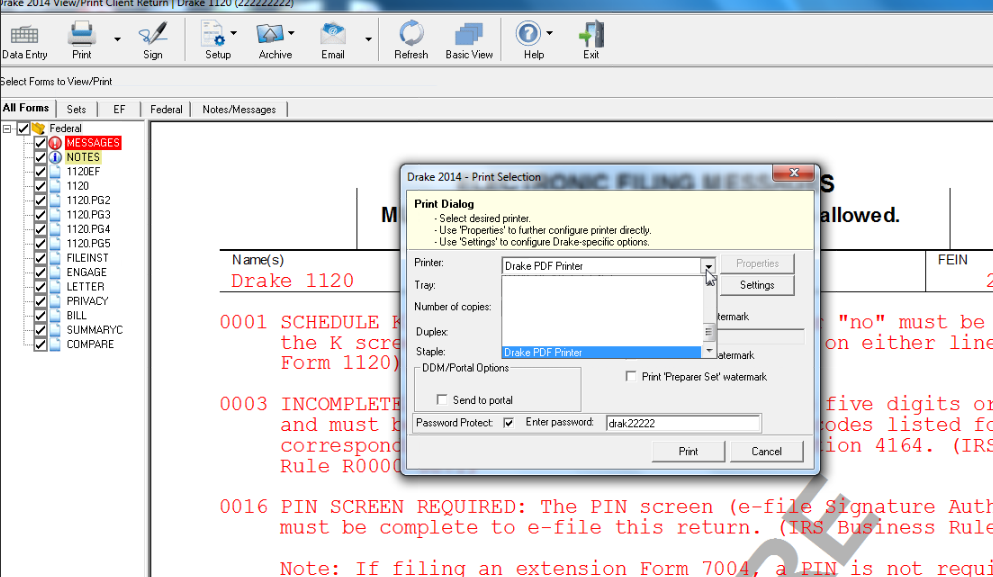Viewport: 993px width, 577px height.
Task: Uncheck the 1120.PG2 checkbox
Action: tap(40, 200)
